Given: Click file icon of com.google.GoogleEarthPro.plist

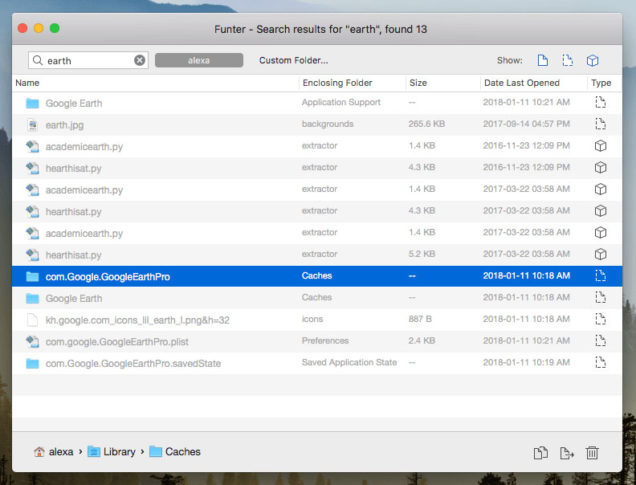Looking at the screenshot, I should (32, 341).
